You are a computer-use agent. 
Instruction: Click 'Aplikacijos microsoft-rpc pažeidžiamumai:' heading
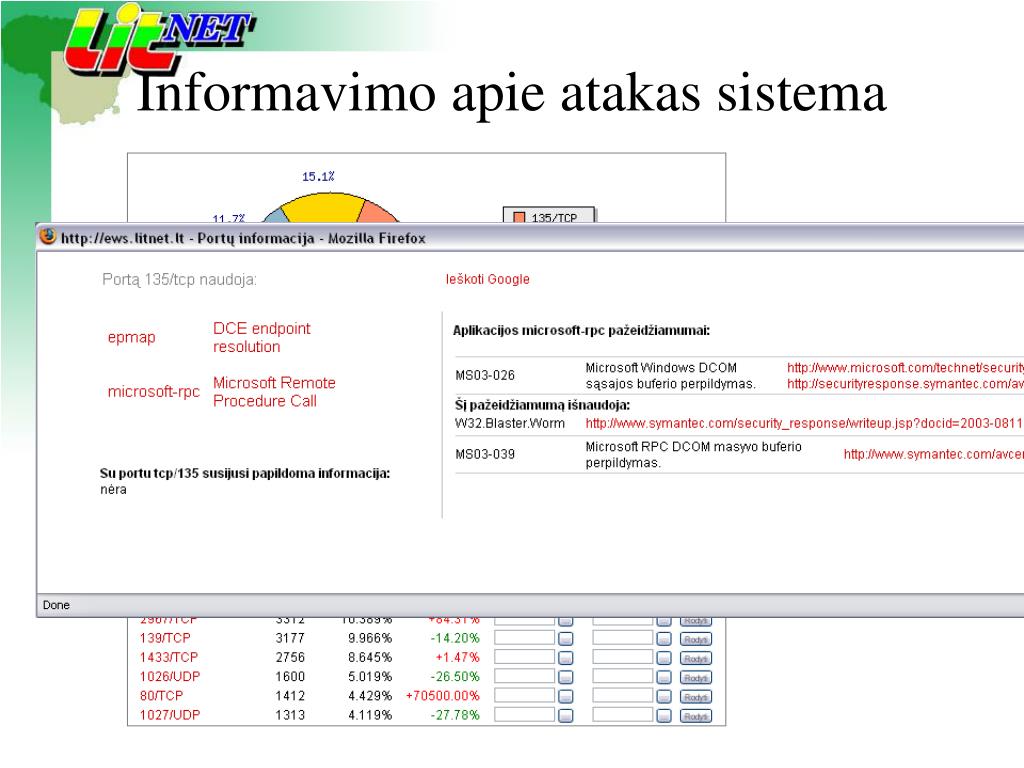(x=581, y=330)
